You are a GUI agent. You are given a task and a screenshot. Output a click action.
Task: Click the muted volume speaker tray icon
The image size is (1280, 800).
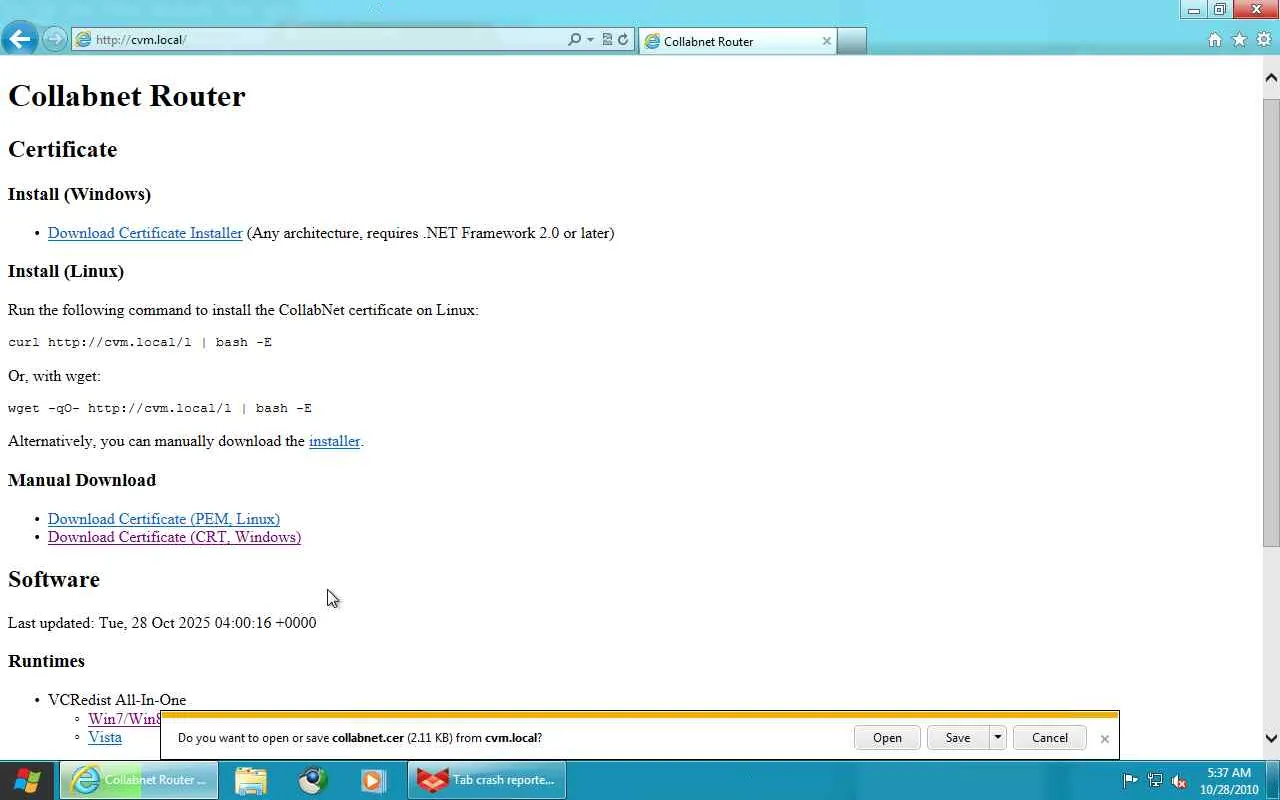click(x=1179, y=780)
